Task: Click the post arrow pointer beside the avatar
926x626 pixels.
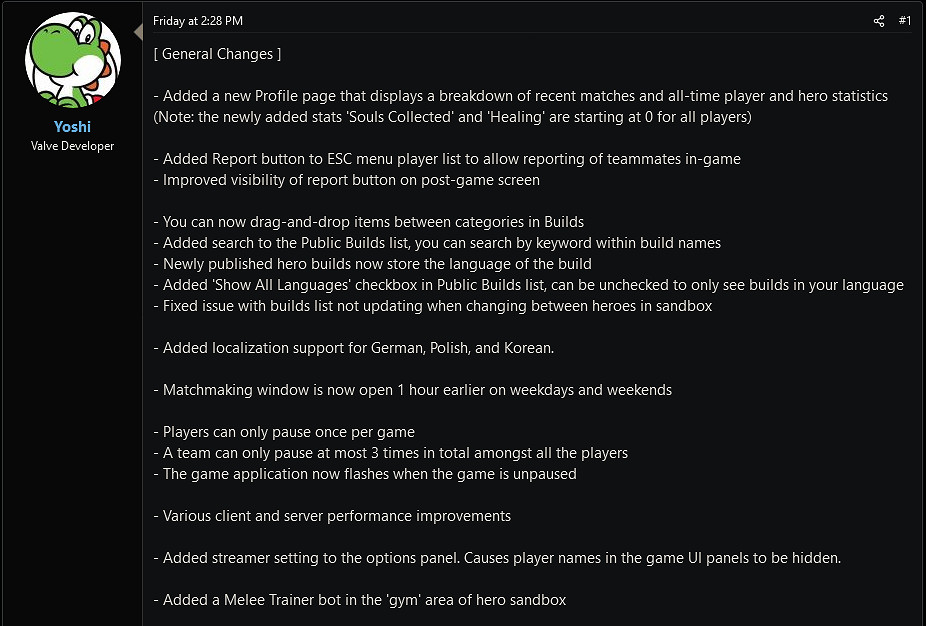Action: coord(138,33)
